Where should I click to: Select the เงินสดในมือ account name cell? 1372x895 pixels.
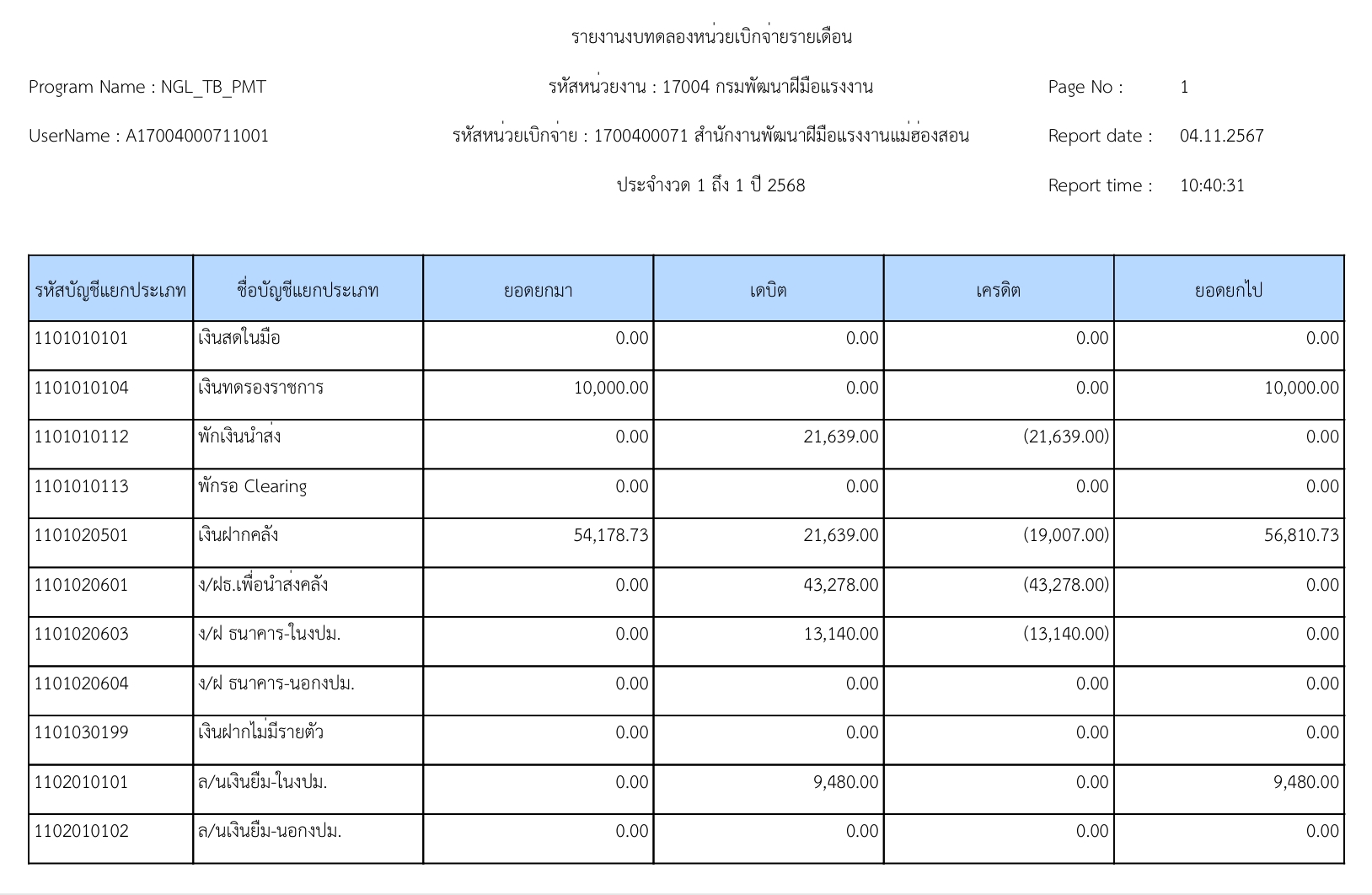tap(239, 339)
